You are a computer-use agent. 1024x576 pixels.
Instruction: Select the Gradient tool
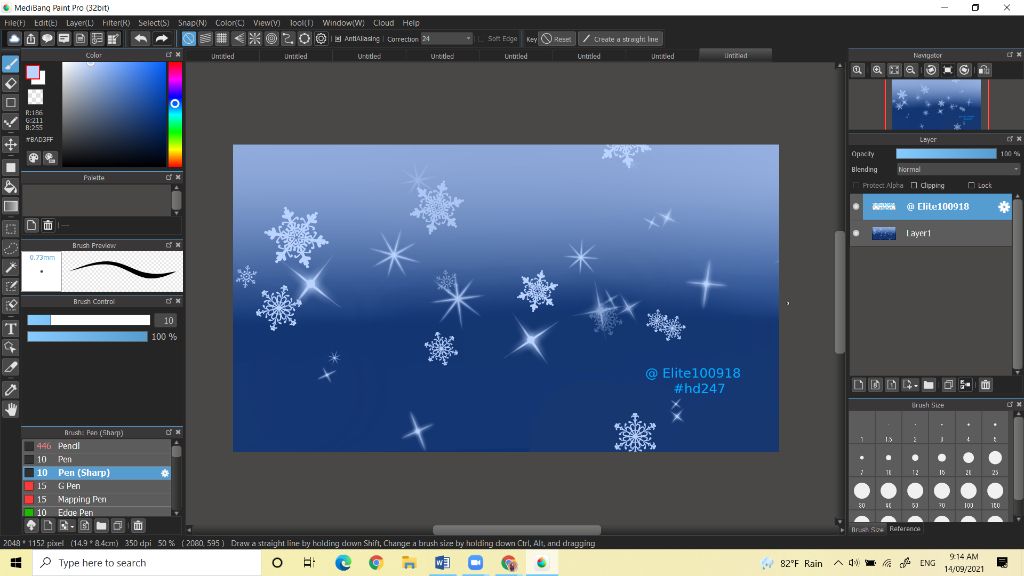[10, 206]
